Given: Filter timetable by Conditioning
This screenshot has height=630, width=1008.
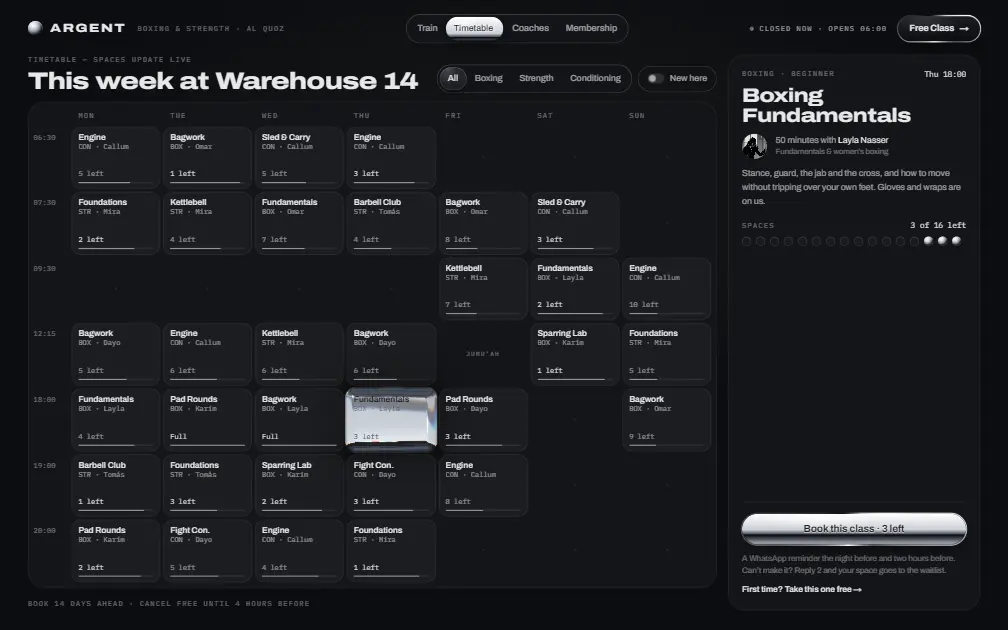Looking at the screenshot, I should pyautogui.click(x=595, y=78).
